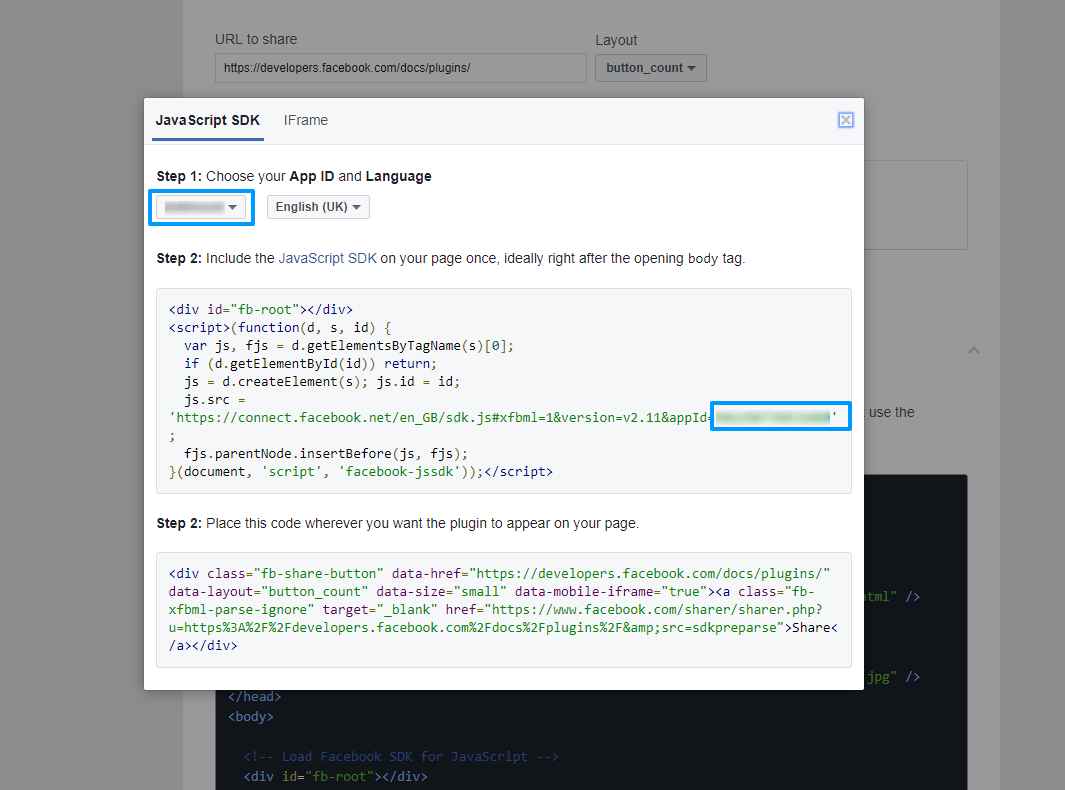Click the Layout label above the dropdown
Image resolution: width=1065 pixels, height=790 pixels.
[616, 41]
